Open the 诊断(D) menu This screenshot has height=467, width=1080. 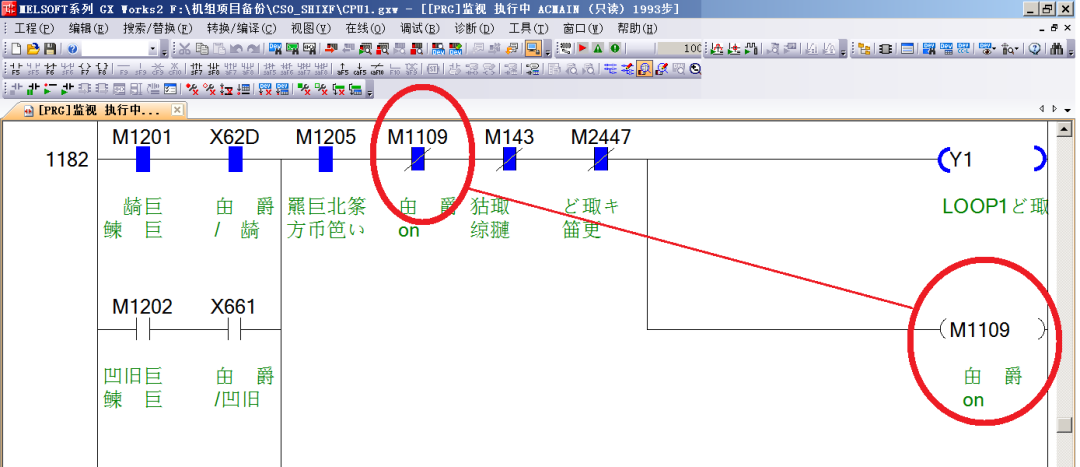474,29
